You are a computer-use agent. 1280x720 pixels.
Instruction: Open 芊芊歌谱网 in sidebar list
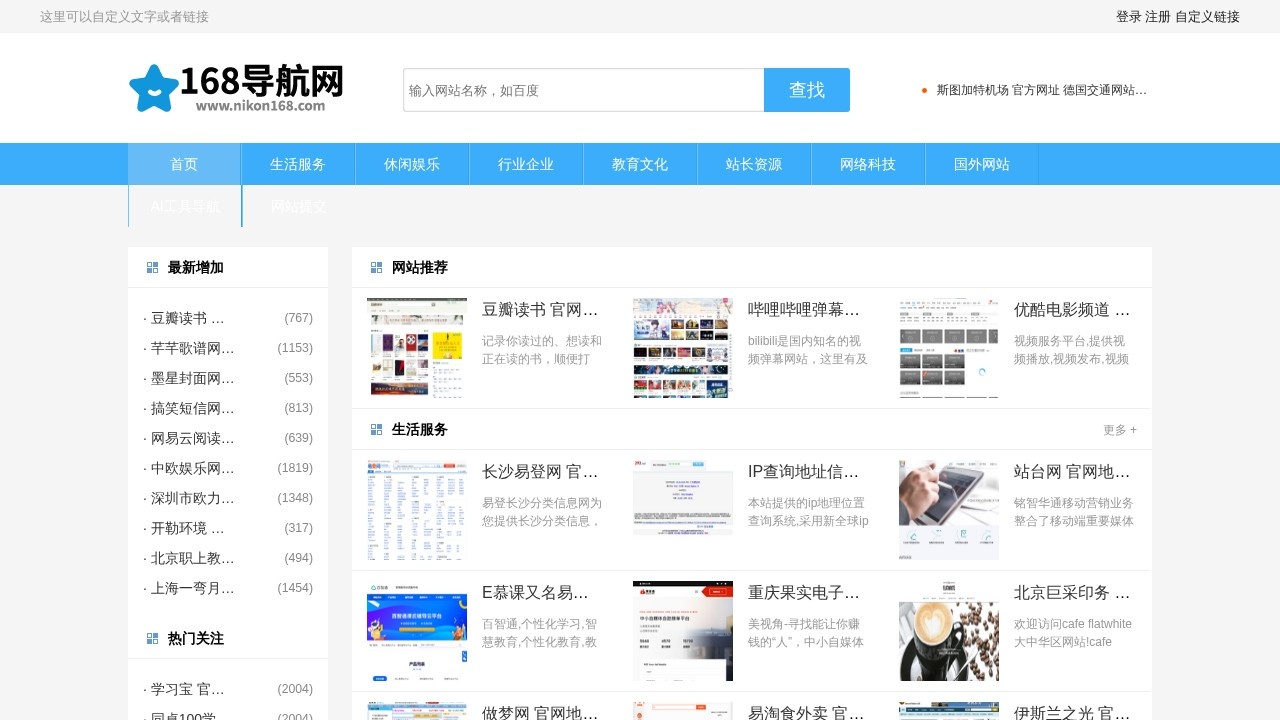click(193, 348)
